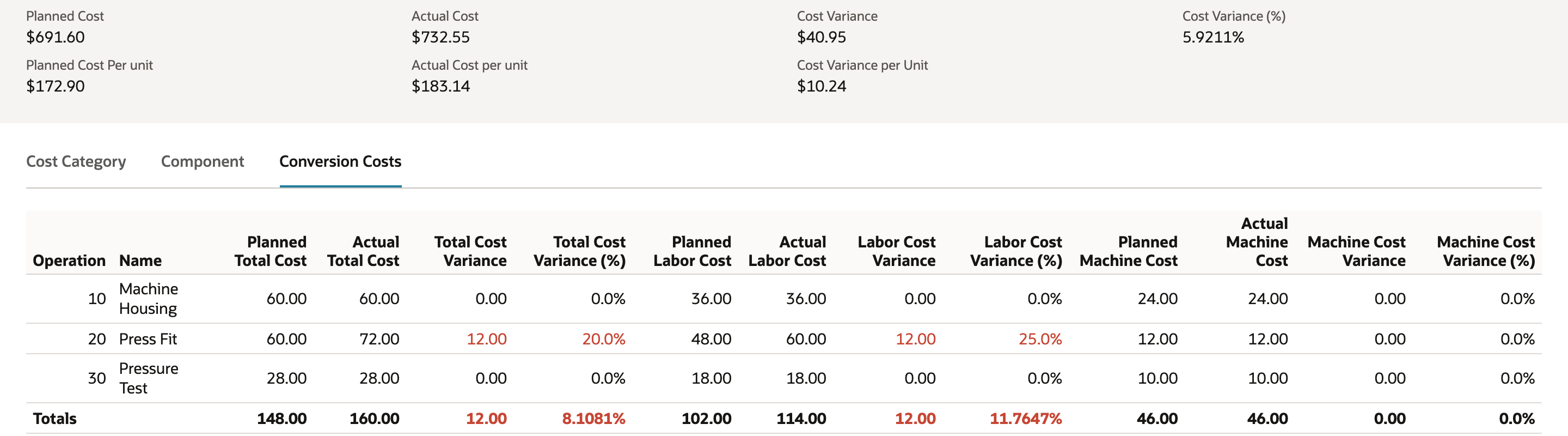Click totals actual labor cost 114.00
This screenshot has width=1568, height=436.
coord(801,419)
